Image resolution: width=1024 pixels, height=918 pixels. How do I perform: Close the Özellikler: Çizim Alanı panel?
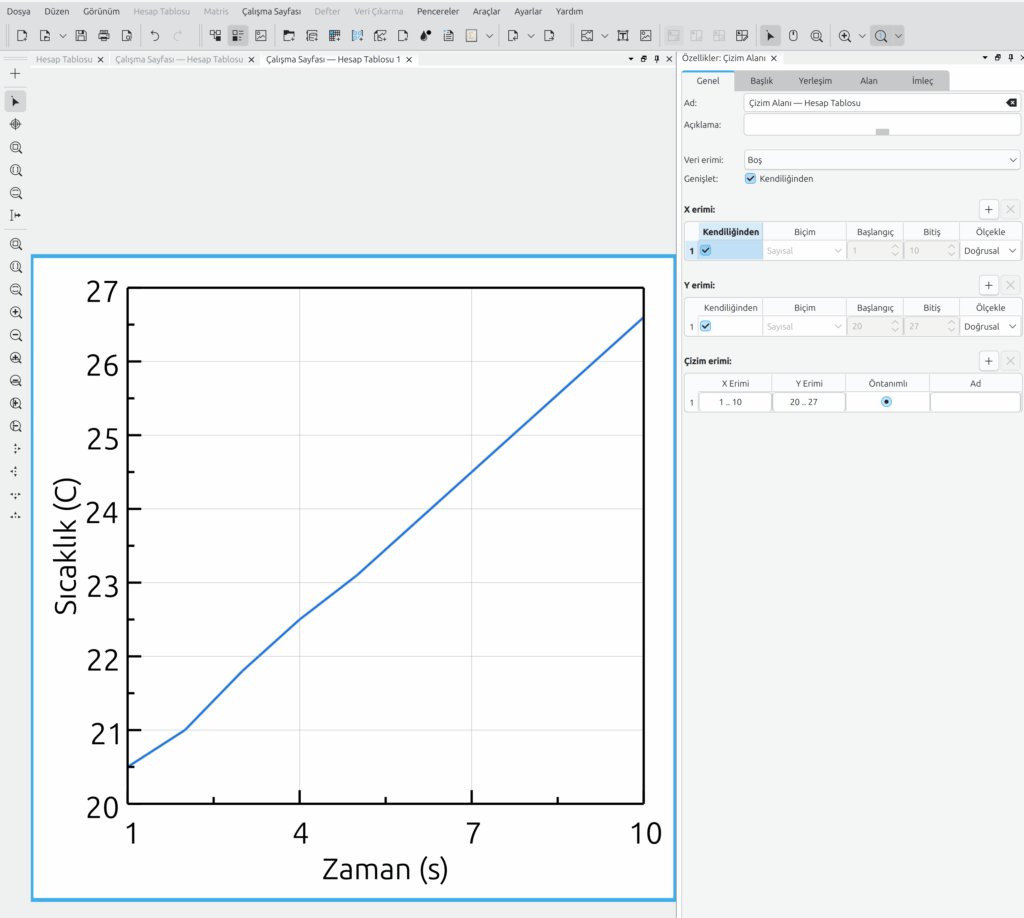[774, 58]
